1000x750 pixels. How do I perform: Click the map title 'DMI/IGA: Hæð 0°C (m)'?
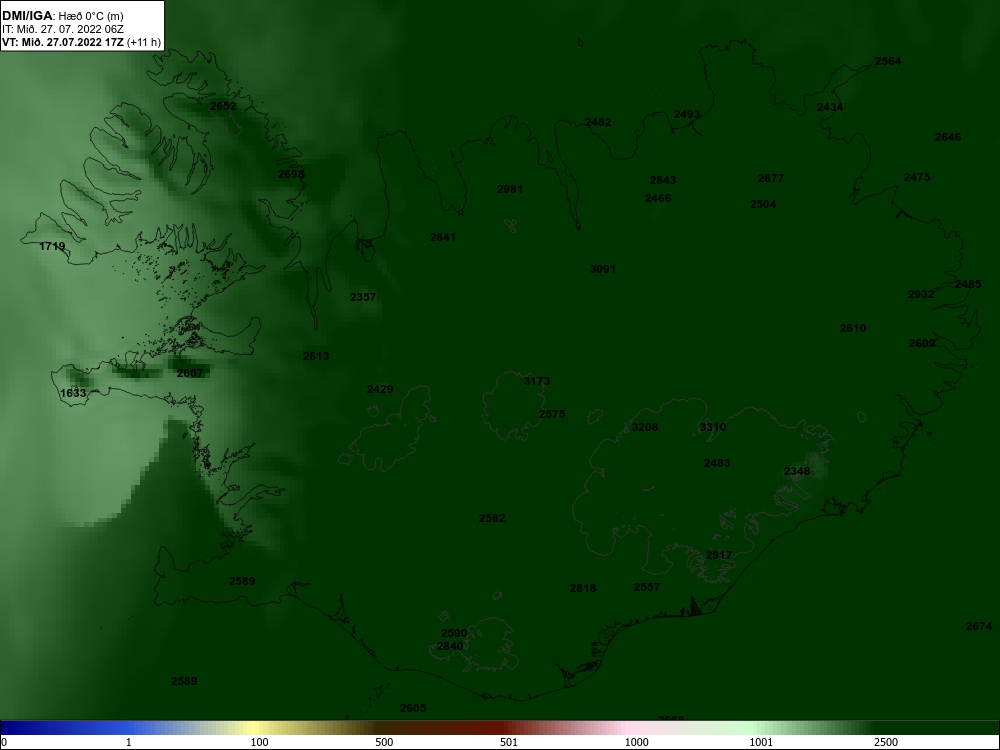coord(63,16)
